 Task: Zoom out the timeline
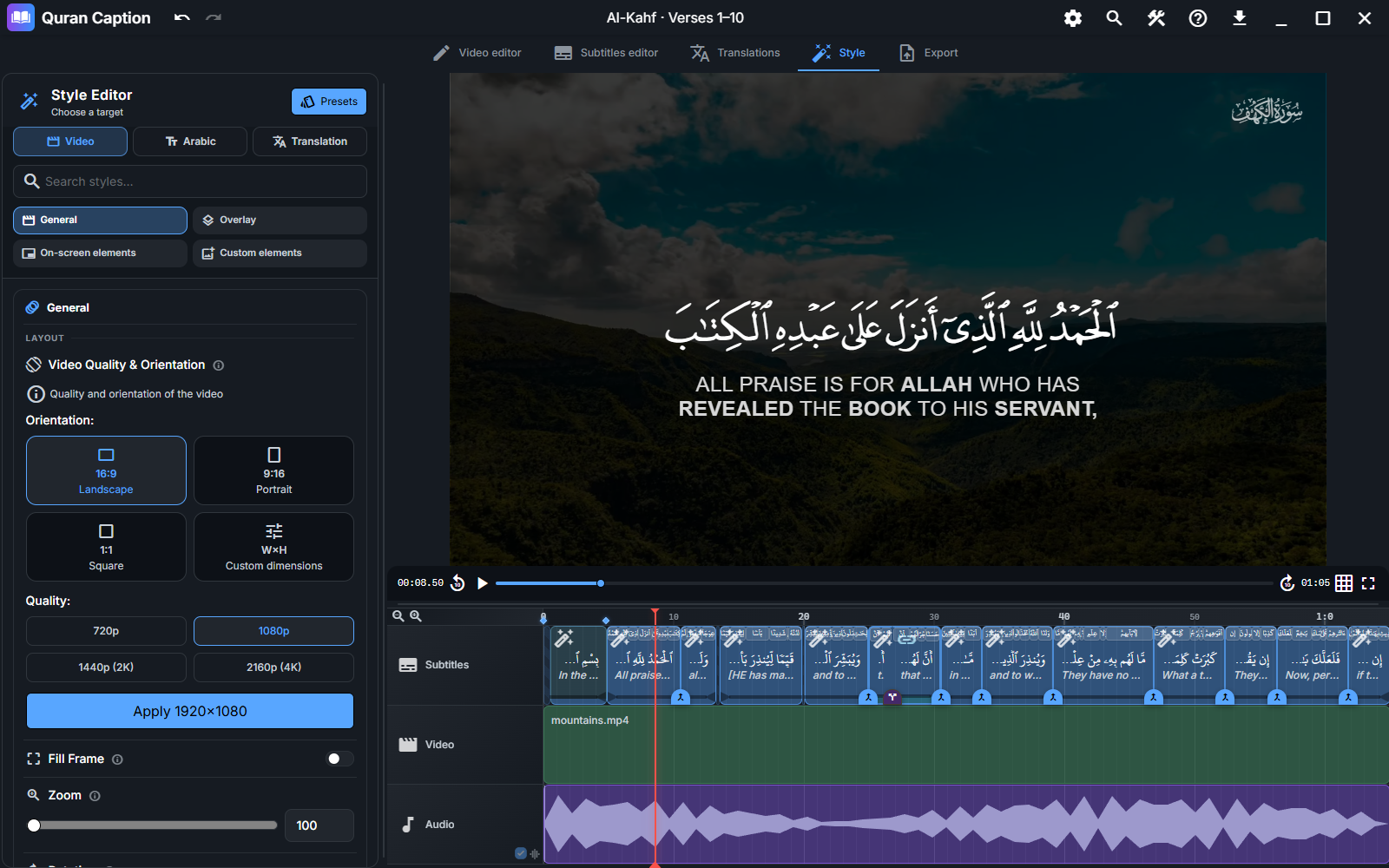[398, 615]
